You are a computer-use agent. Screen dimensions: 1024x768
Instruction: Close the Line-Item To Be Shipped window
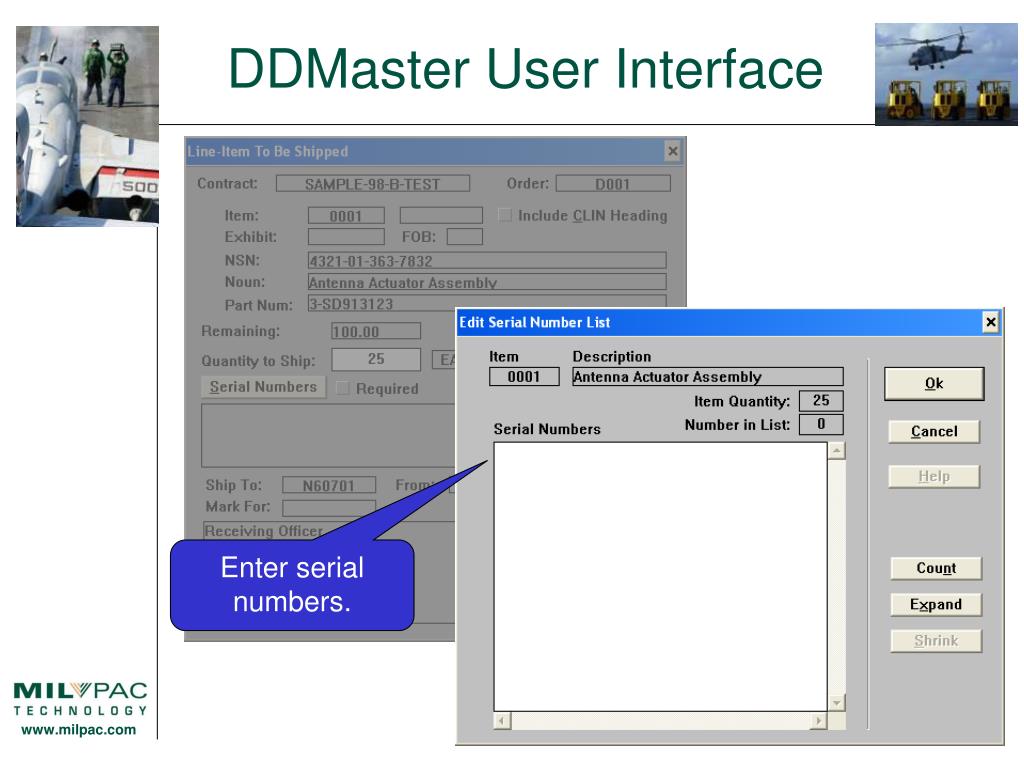673,152
